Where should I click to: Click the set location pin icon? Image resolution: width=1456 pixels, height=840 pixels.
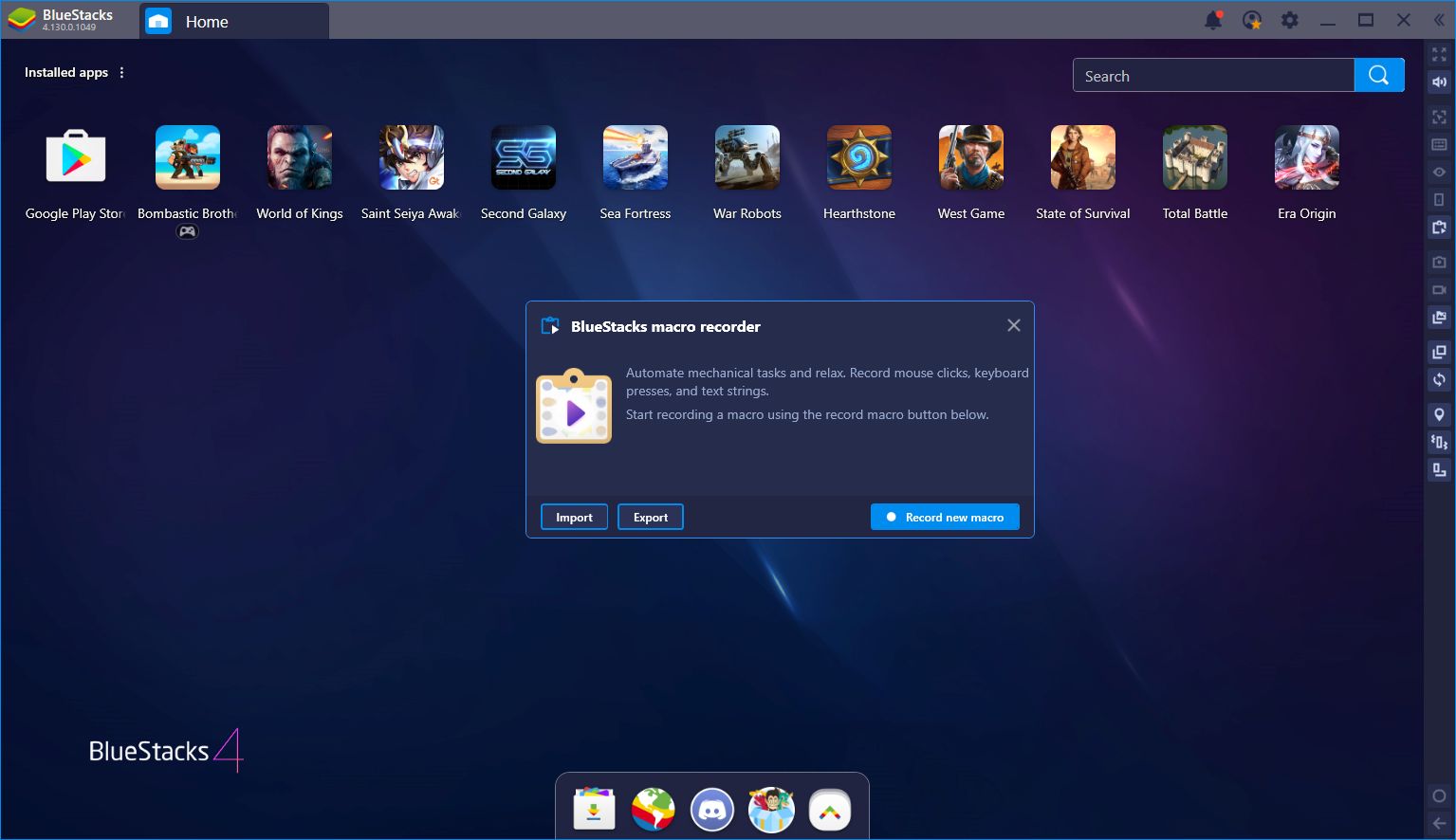tap(1439, 414)
